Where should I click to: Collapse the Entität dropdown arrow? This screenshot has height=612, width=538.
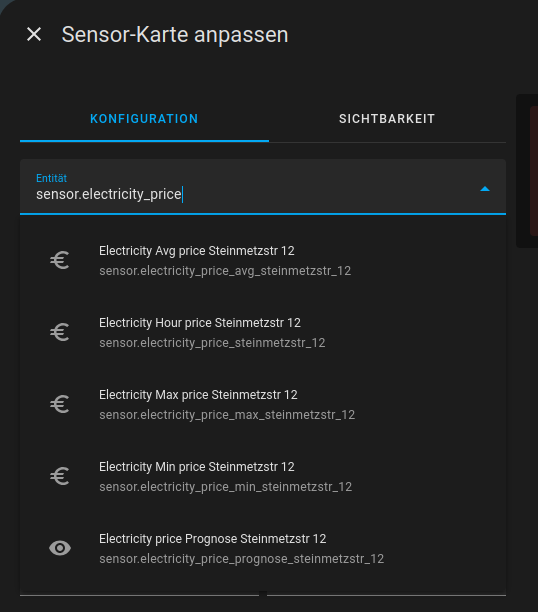coord(485,189)
